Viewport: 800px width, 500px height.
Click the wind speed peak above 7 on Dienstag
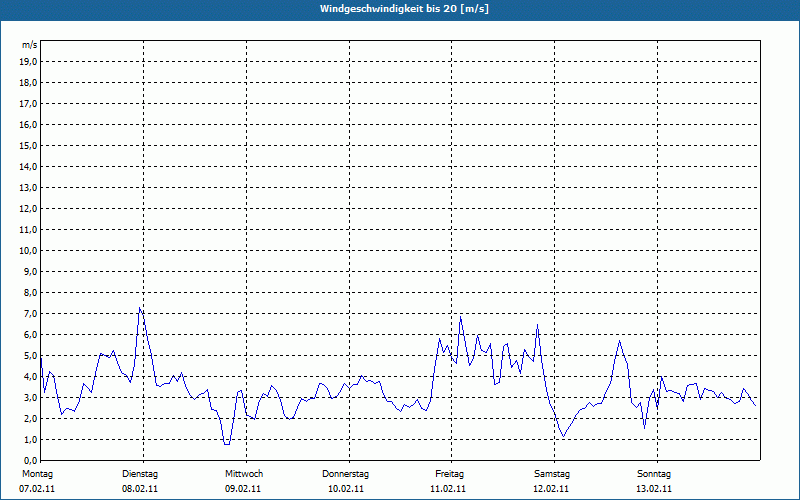(x=139, y=308)
